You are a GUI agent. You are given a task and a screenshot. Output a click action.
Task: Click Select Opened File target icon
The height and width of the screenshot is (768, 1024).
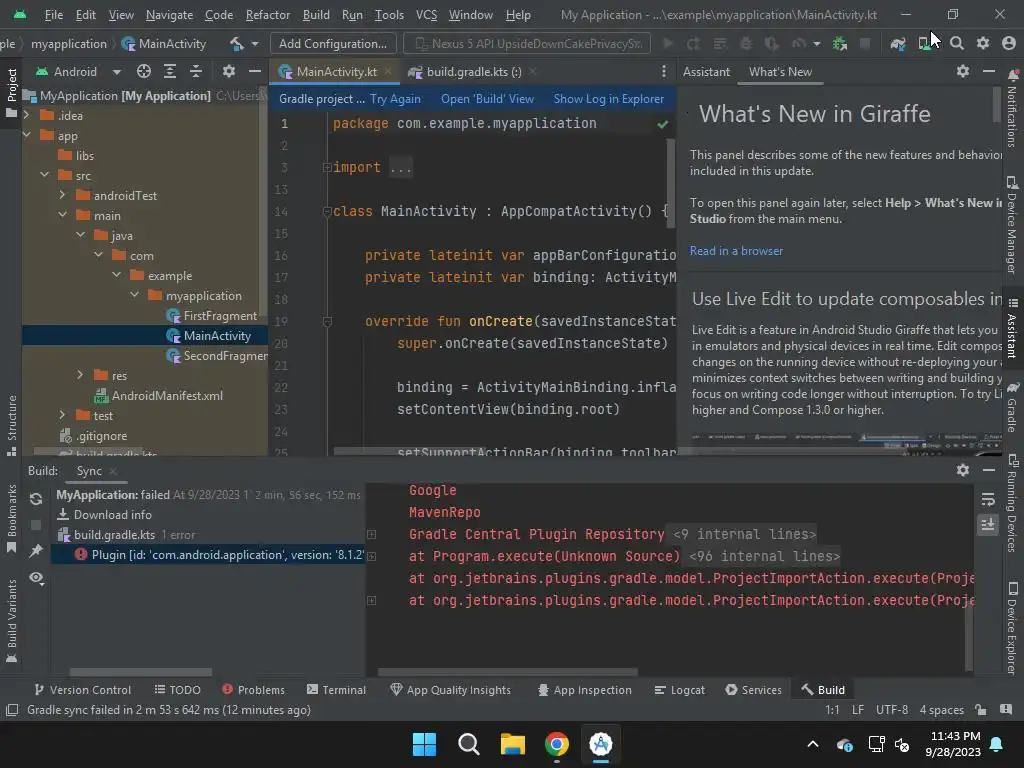tap(144, 71)
